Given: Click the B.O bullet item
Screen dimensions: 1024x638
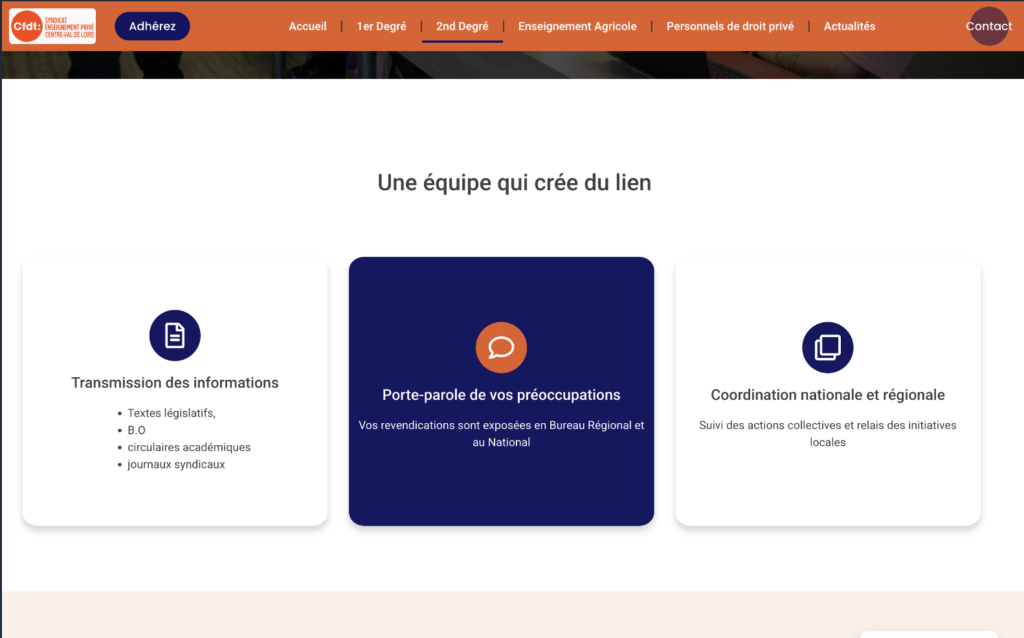Looking at the screenshot, I should 136,430.
